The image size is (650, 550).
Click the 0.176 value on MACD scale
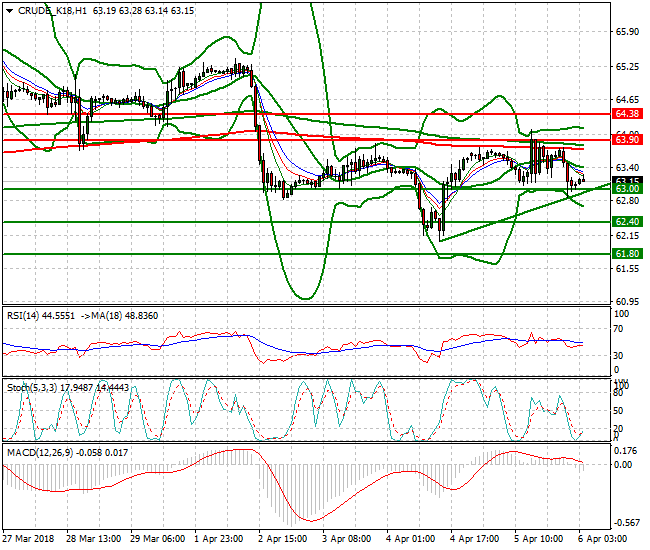coord(628,450)
